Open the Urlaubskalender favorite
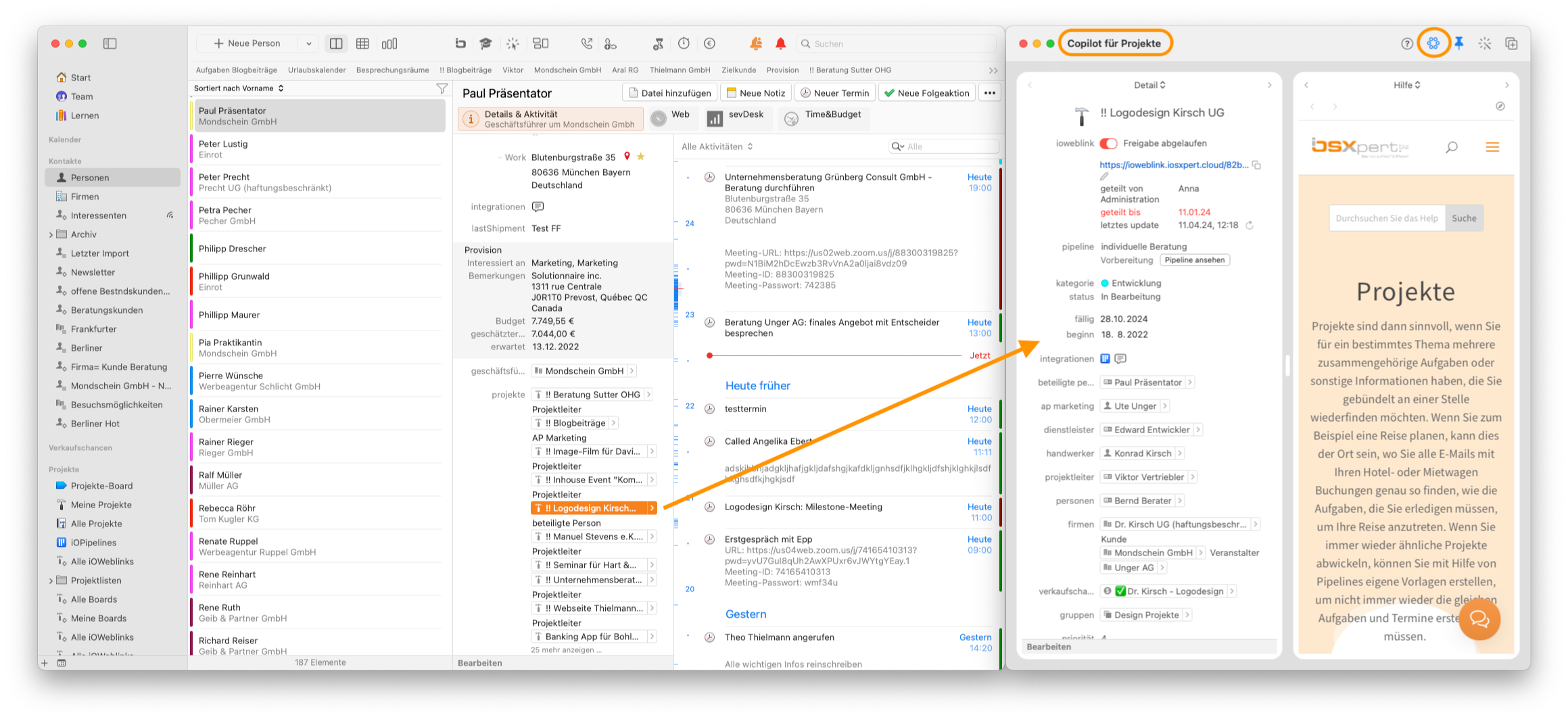The image size is (1568, 713). (x=316, y=70)
